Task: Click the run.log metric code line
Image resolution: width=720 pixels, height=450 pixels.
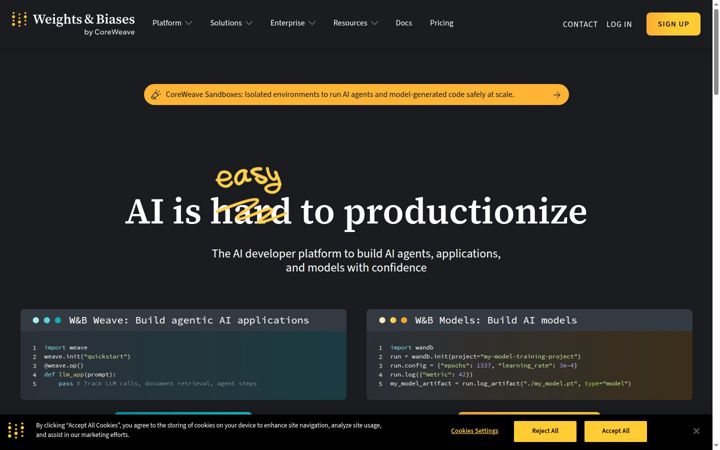Action: [431, 374]
